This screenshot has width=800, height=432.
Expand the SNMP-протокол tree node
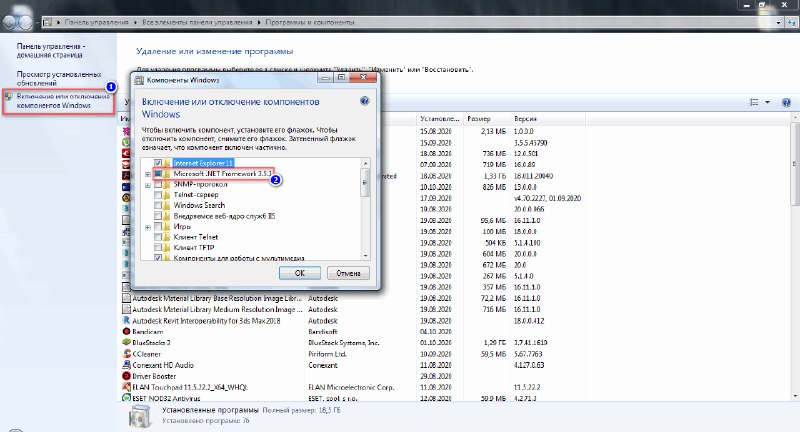(147, 185)
